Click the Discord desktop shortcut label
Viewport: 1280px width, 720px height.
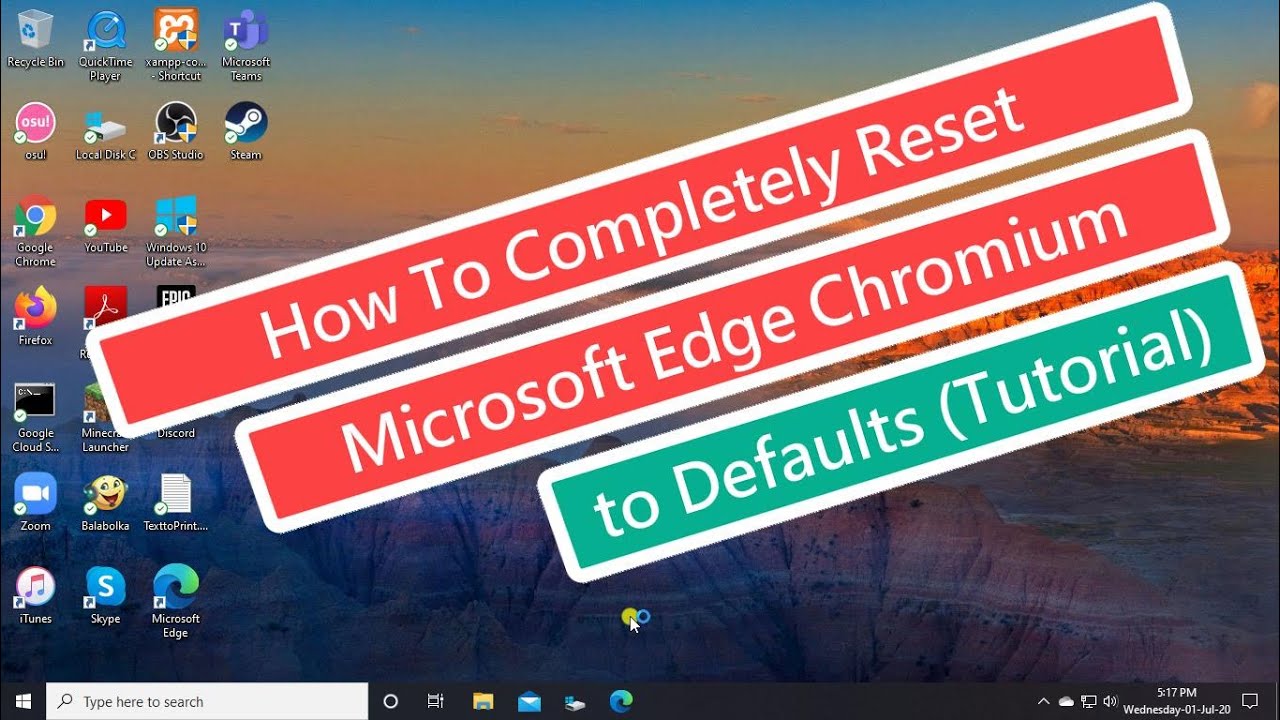176,433
